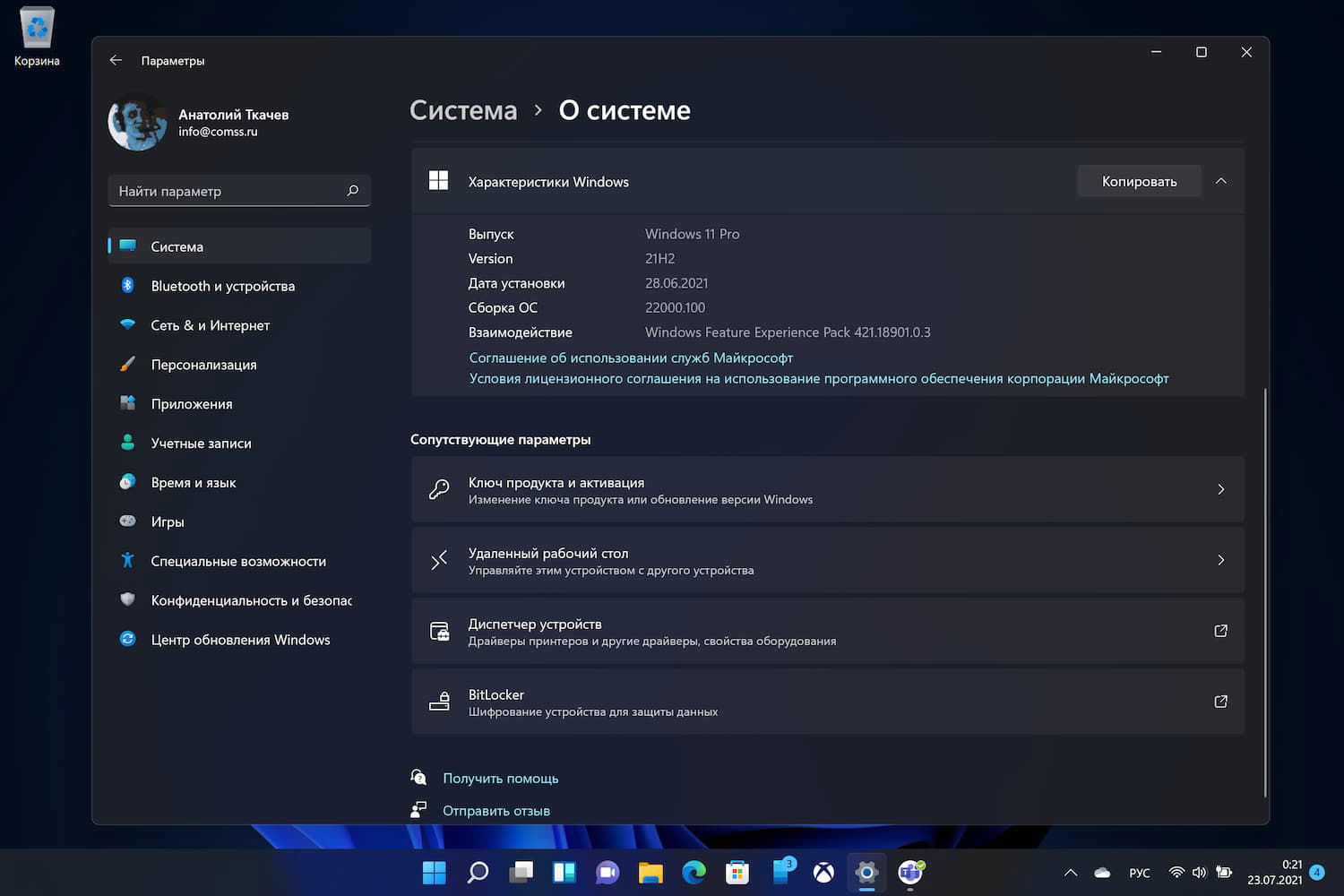Go back with the Settings back arrow
The width and height of the screenshot is (1344, 896).
[x=116, y=60]
